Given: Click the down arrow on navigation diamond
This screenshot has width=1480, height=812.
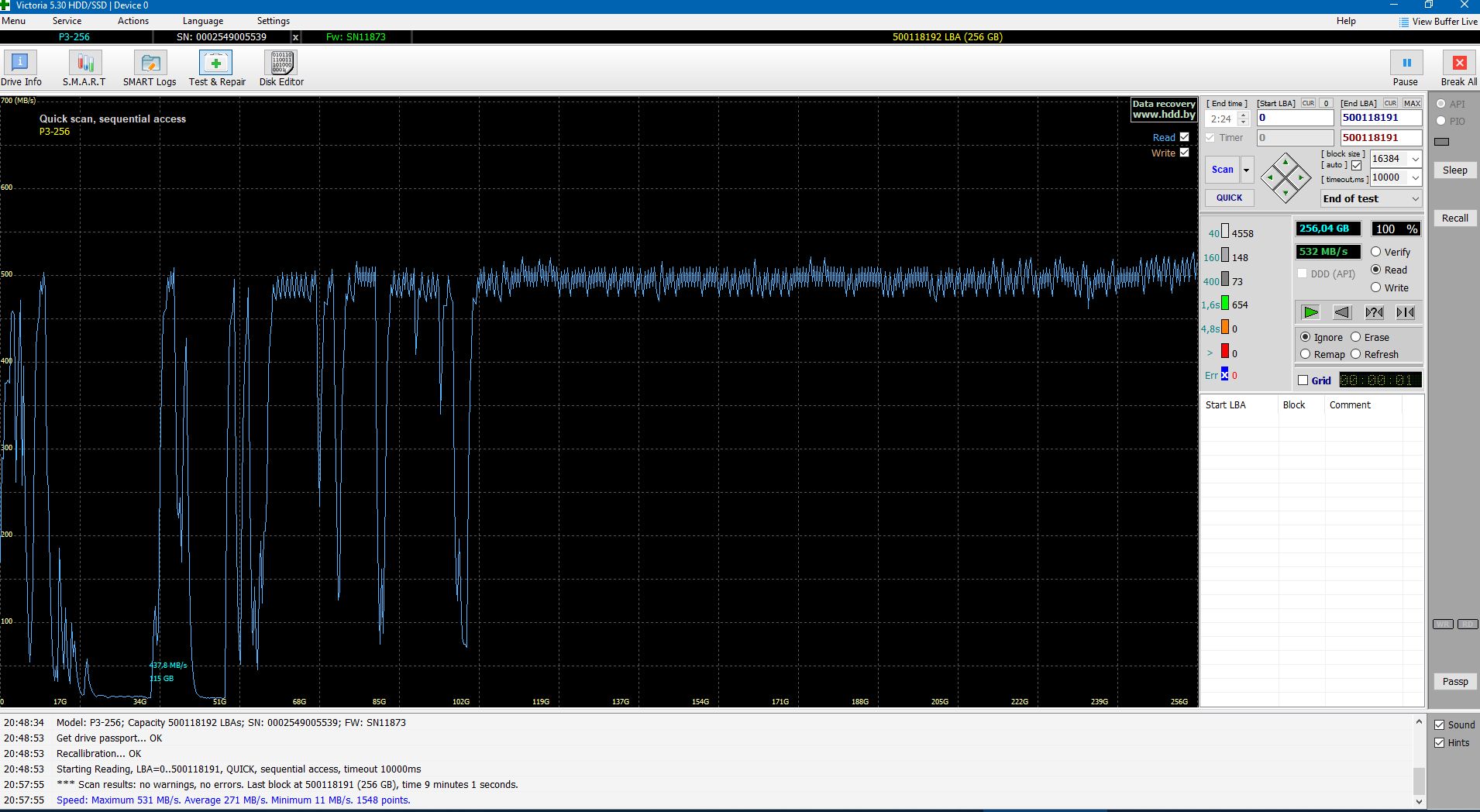Looking at the screenshot, I should point(1286,193).
